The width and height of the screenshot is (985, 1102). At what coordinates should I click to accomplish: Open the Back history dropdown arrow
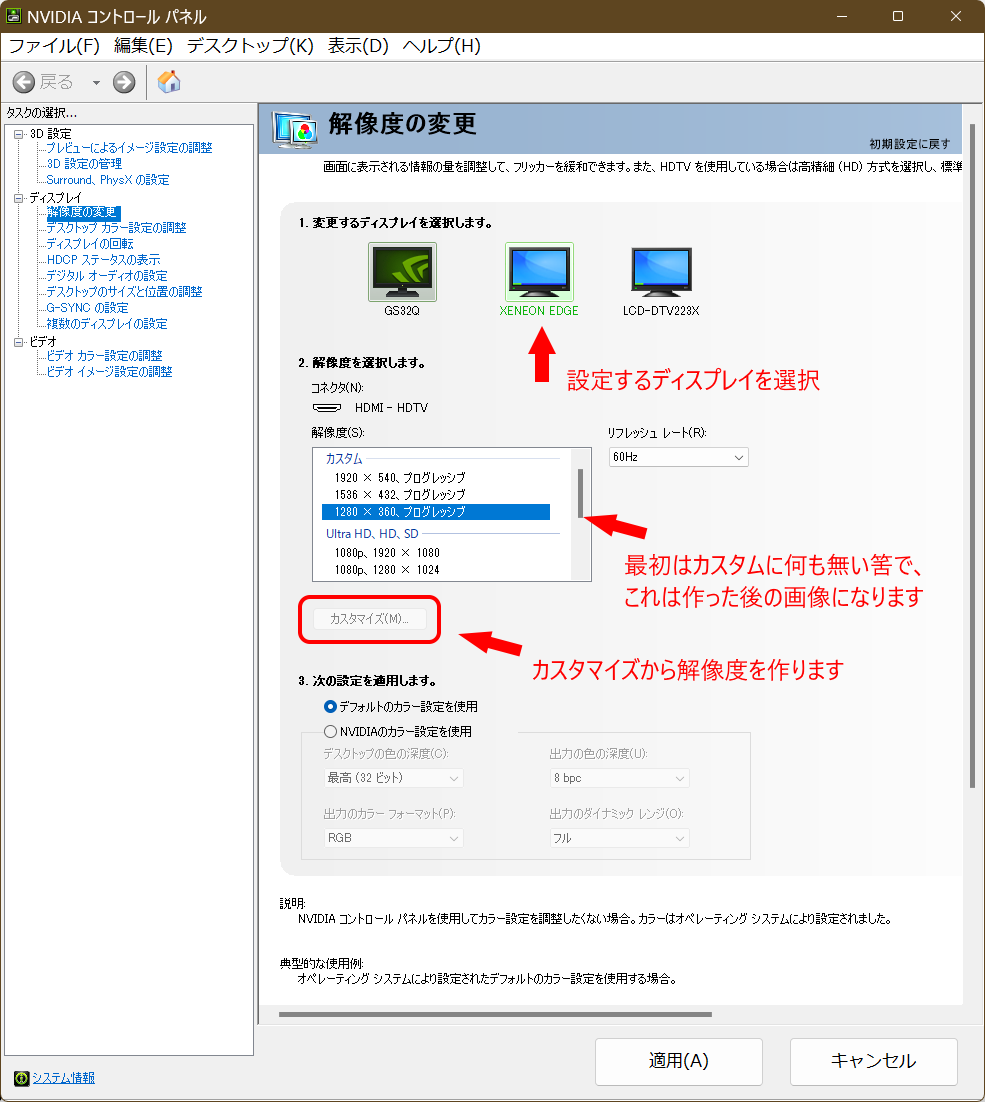(x=96, y=83)
